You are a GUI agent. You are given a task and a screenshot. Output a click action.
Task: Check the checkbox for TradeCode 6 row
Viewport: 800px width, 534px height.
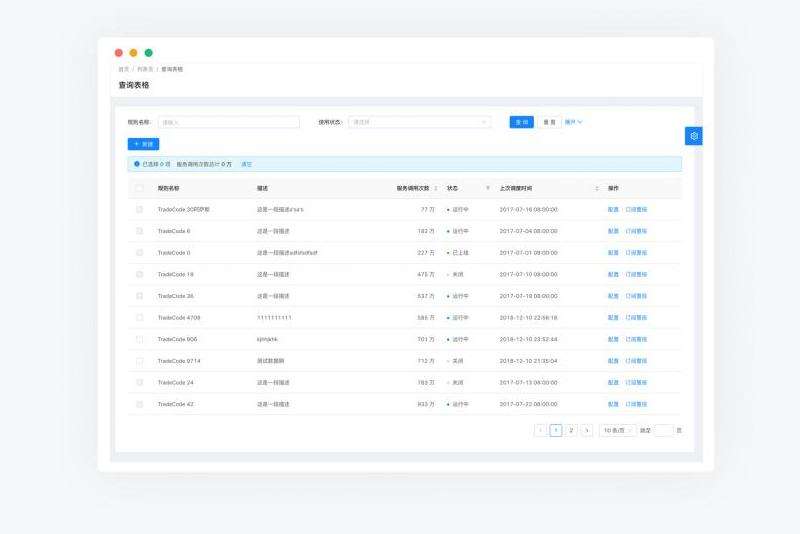[x=139, y=231]
